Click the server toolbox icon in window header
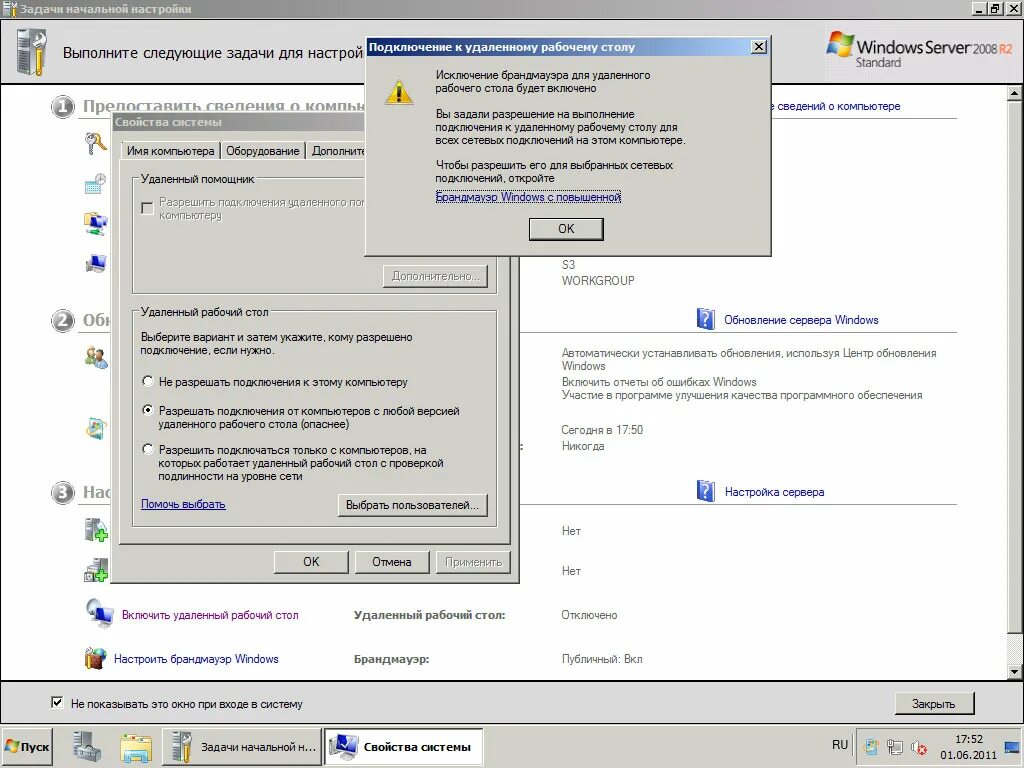The height and width of the screenshot is (768, 1024). (x=31, y=52)
